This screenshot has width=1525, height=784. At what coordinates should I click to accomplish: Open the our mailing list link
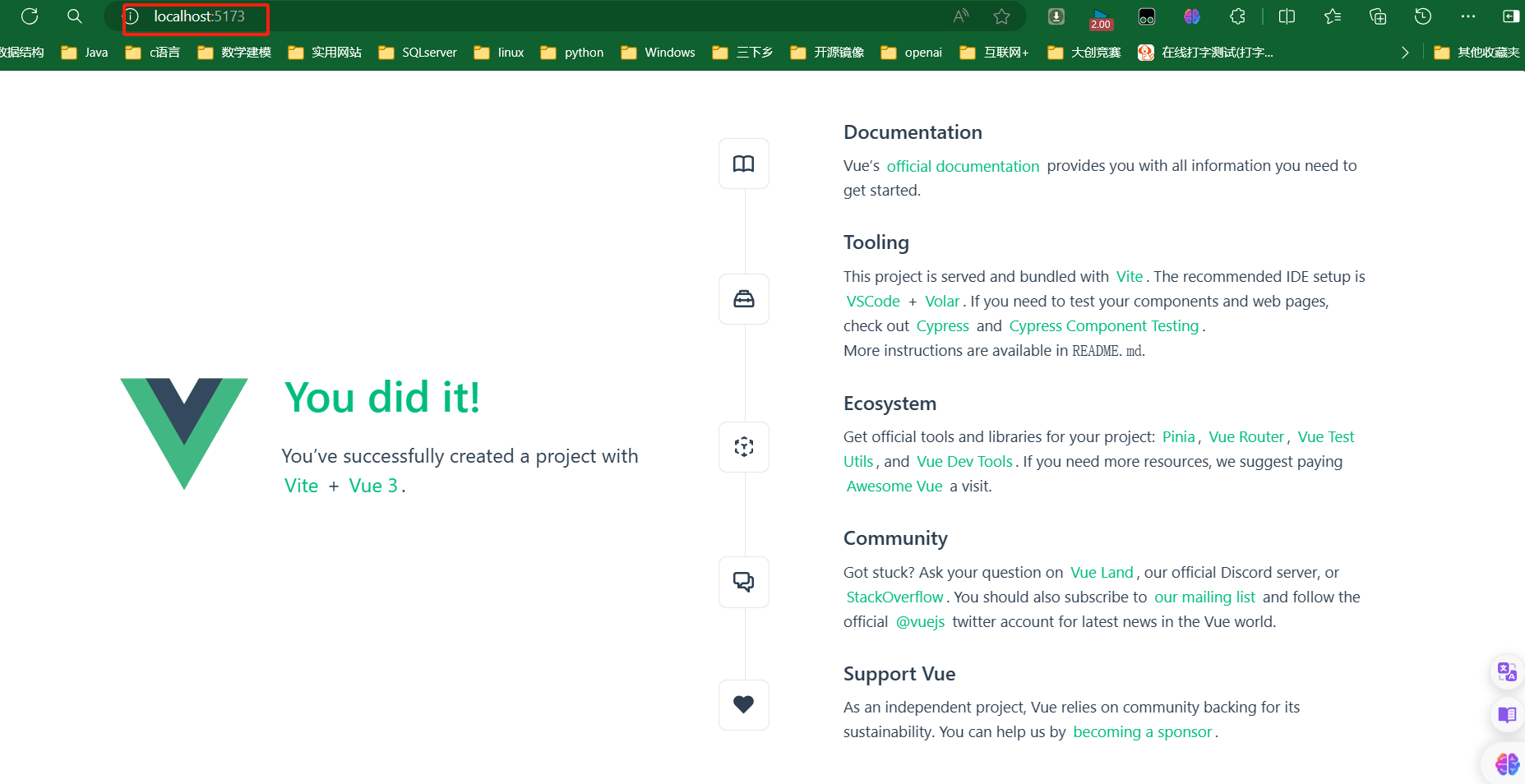click(x=1204, y=597)
